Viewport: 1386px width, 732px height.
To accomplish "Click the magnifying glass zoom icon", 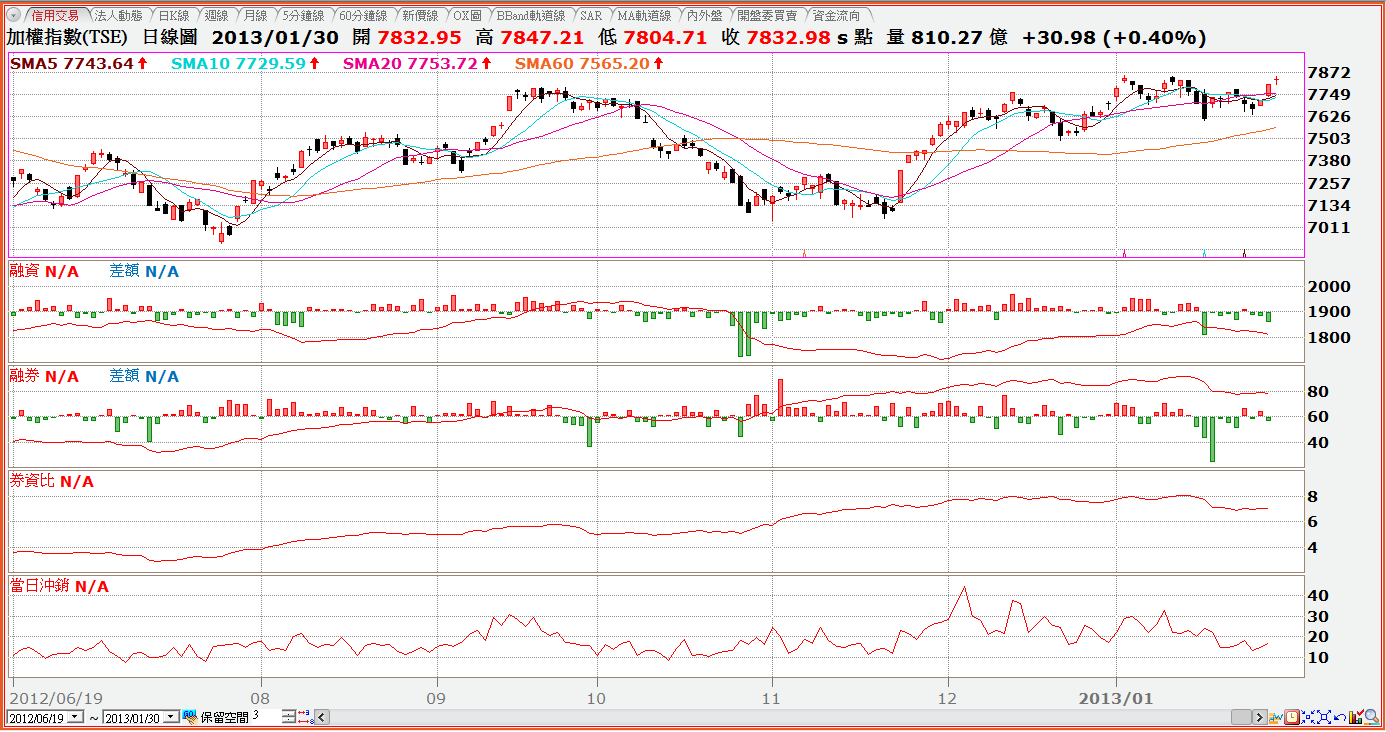I will [1372, 717].
